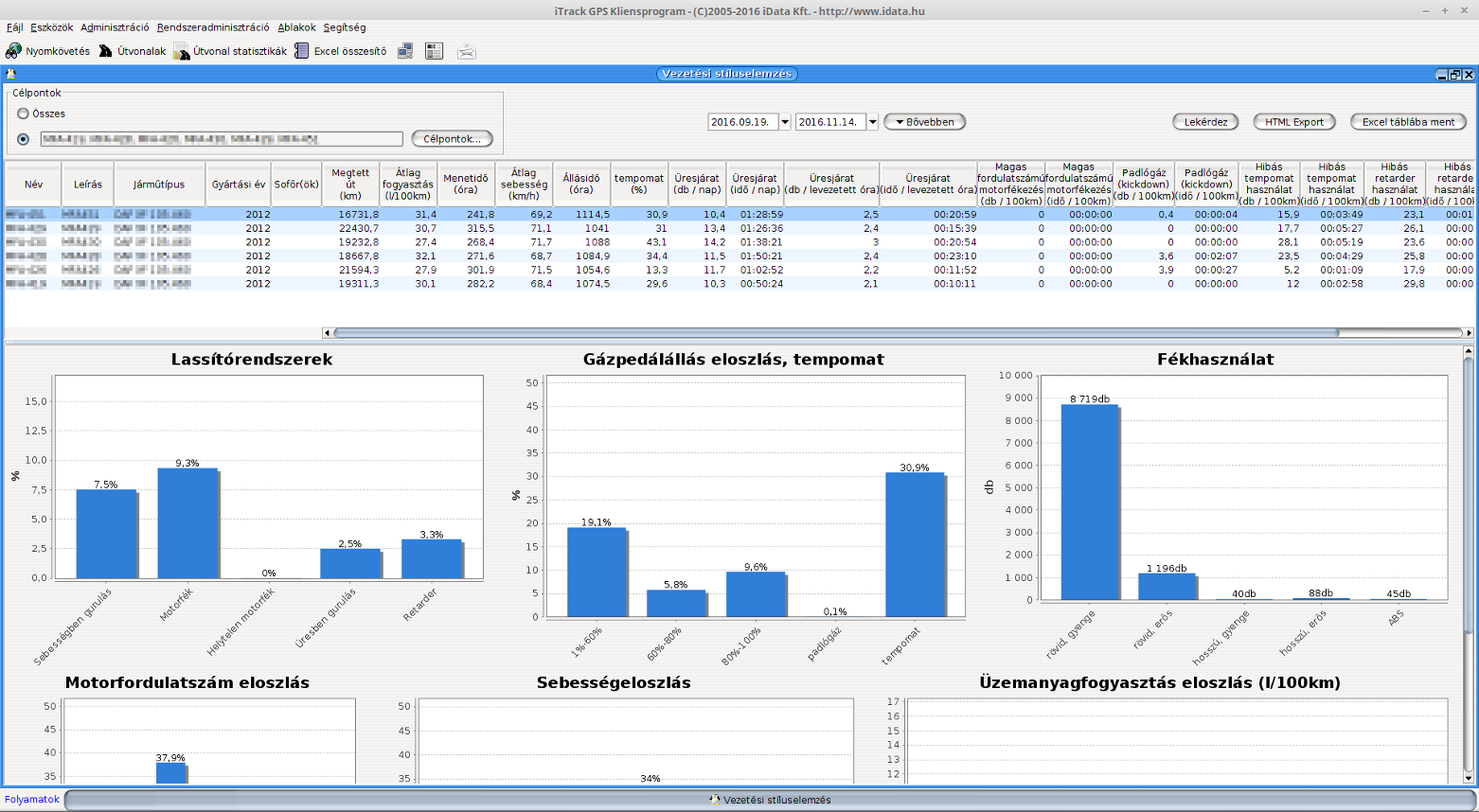Click the table's horizontal scrollbar
This screenshot has width=1479, height=812.
[833, 333]
